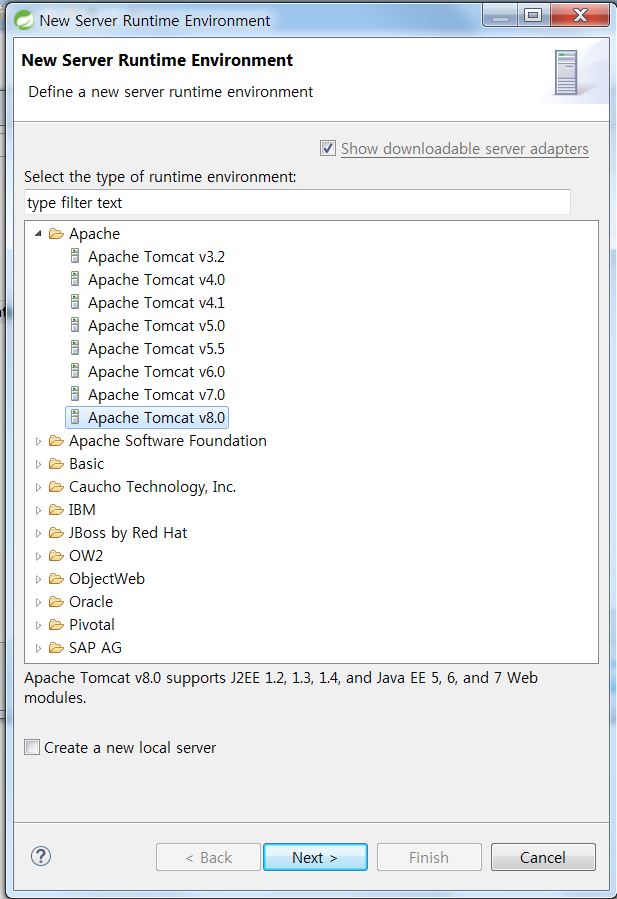The height and width of the screenshot is (899, 617).
Task: Click the SAP AG folder icon
Action: pyautogui.click(x=56, y=647)
